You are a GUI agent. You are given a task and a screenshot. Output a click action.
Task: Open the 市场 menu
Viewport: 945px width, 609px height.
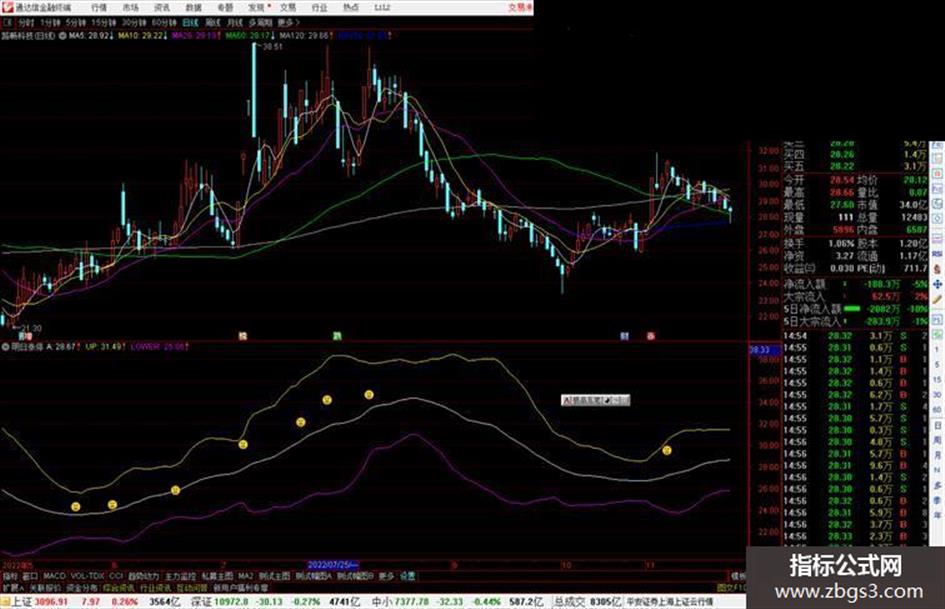click(x=130, y=7)
